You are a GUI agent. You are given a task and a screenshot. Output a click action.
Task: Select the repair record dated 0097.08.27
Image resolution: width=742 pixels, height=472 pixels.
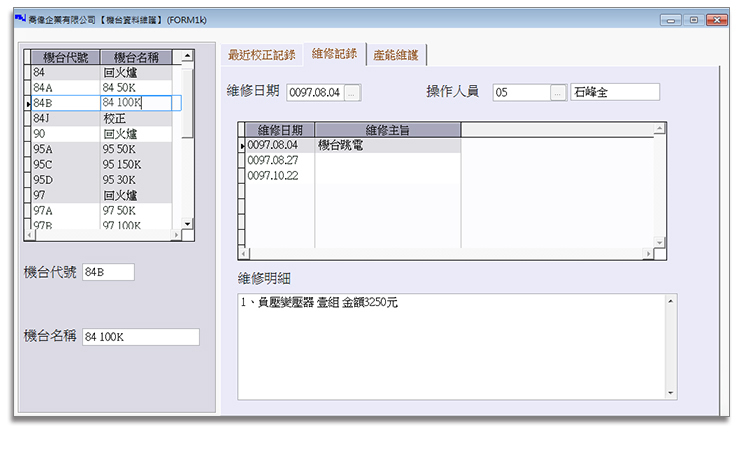click(273, 160)
